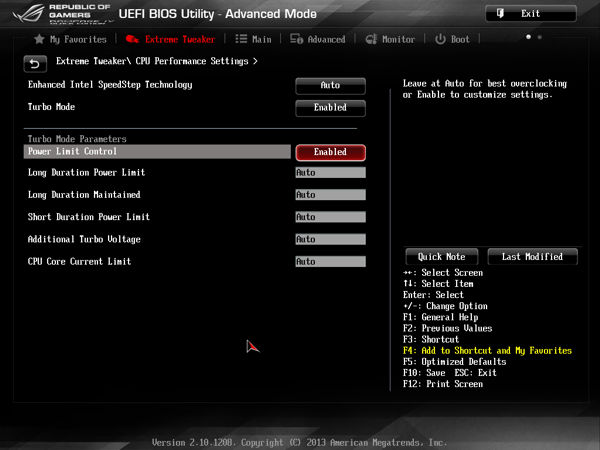This screenshot has height=450, width=600.
Task: Click Long Duration Power Limit value field
Action: [331, 173]
